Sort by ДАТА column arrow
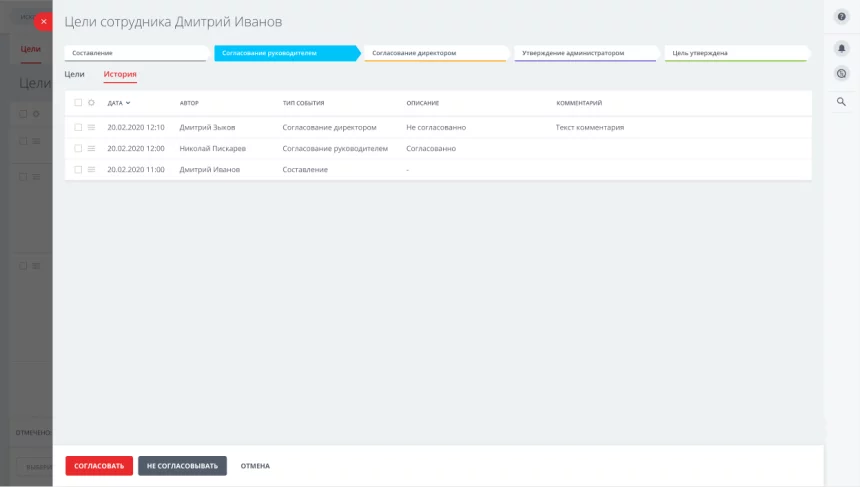 [x=128, y=103]
